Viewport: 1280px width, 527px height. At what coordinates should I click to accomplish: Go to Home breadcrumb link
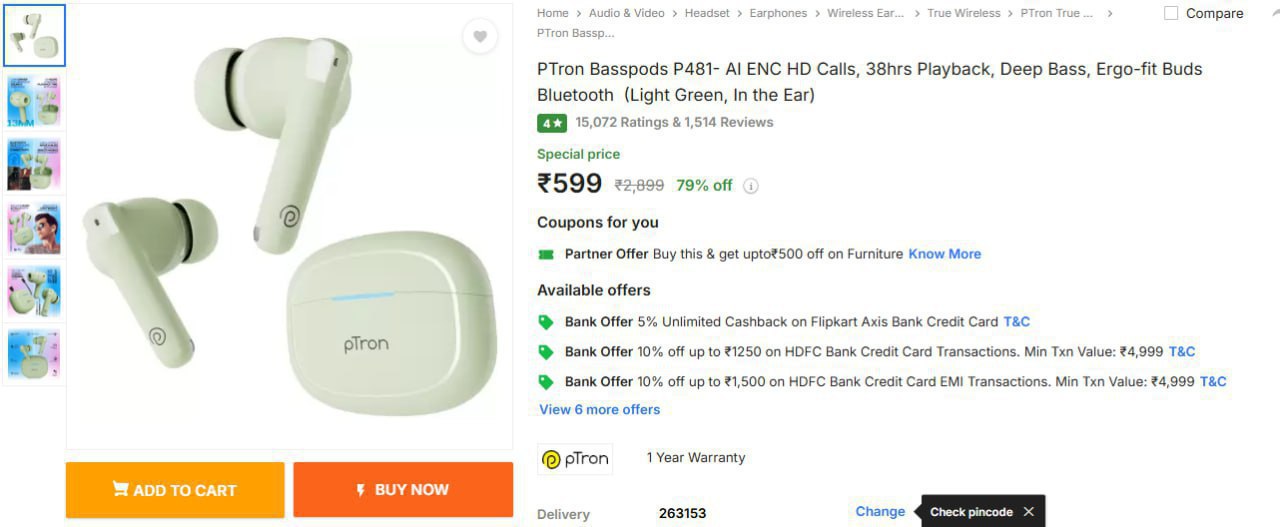(552, 13)
